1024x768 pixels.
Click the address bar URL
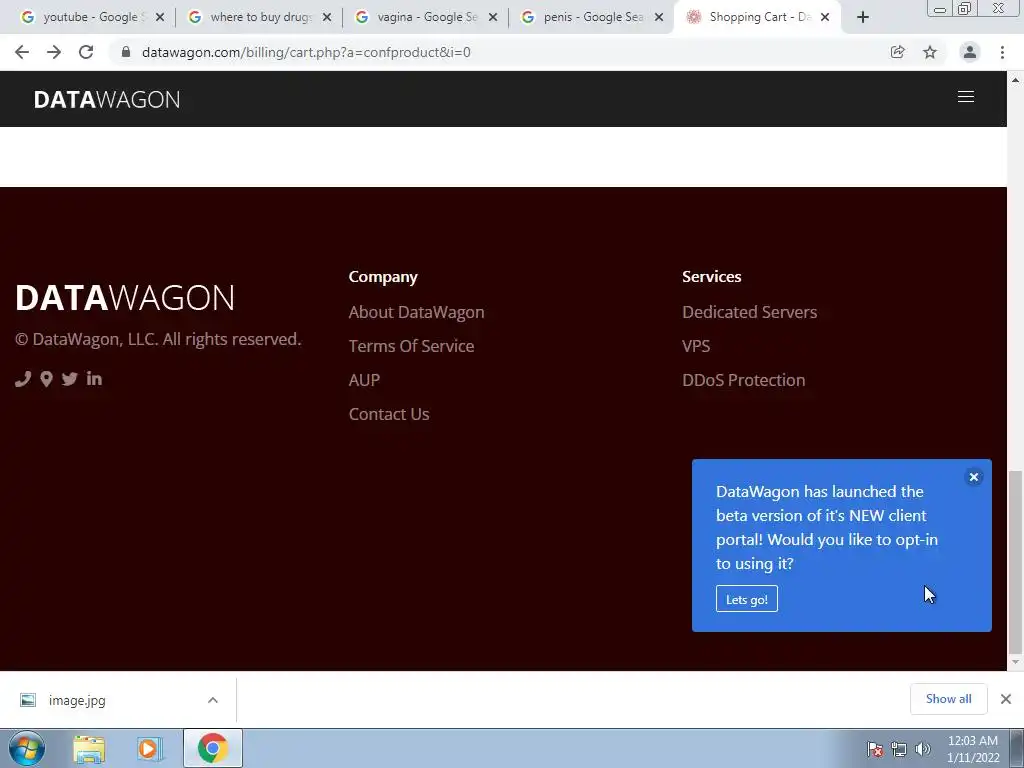[x=306, y=52]
